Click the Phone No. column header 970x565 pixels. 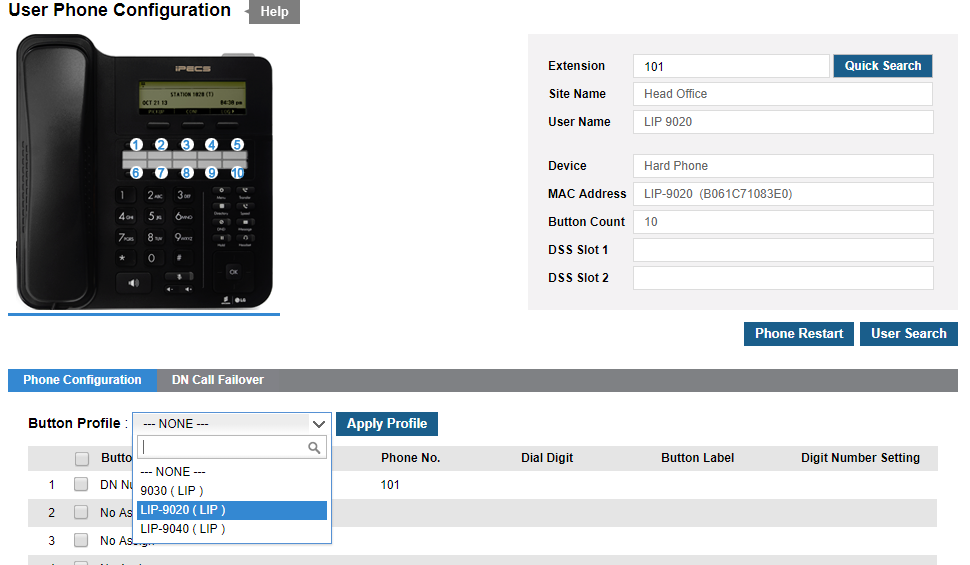tap(411, 458)
